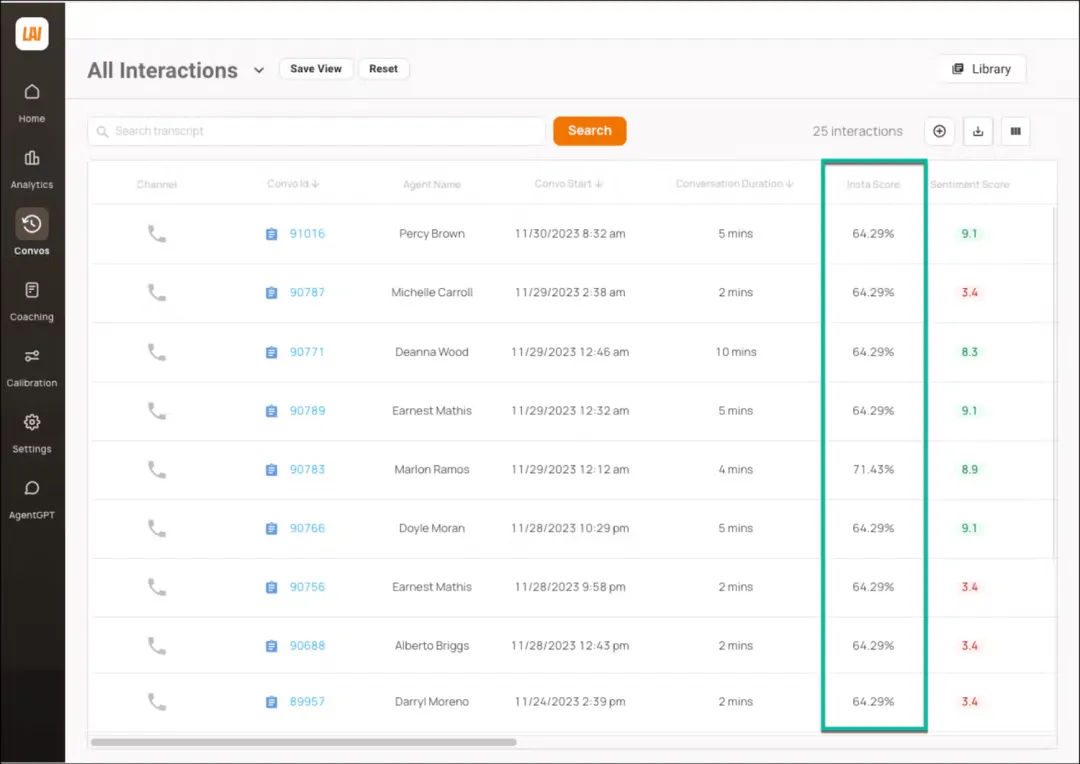Screen dimensions: 1080x764
Task: Click into Search transcript field
Action: (x=317, y=131)
